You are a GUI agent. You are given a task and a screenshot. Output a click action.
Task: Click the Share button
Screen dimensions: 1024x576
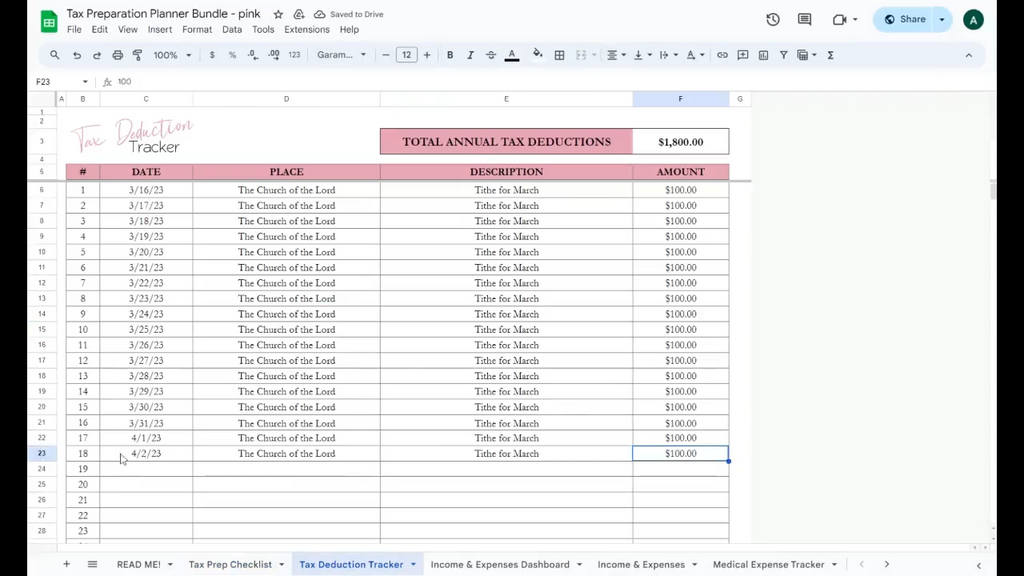click(x=905, y=19)
